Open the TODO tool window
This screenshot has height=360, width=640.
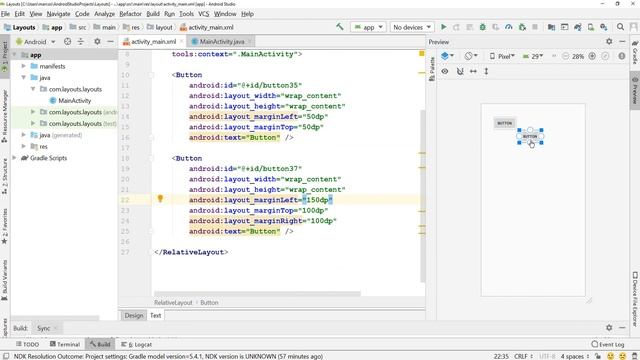coord(27,344)
